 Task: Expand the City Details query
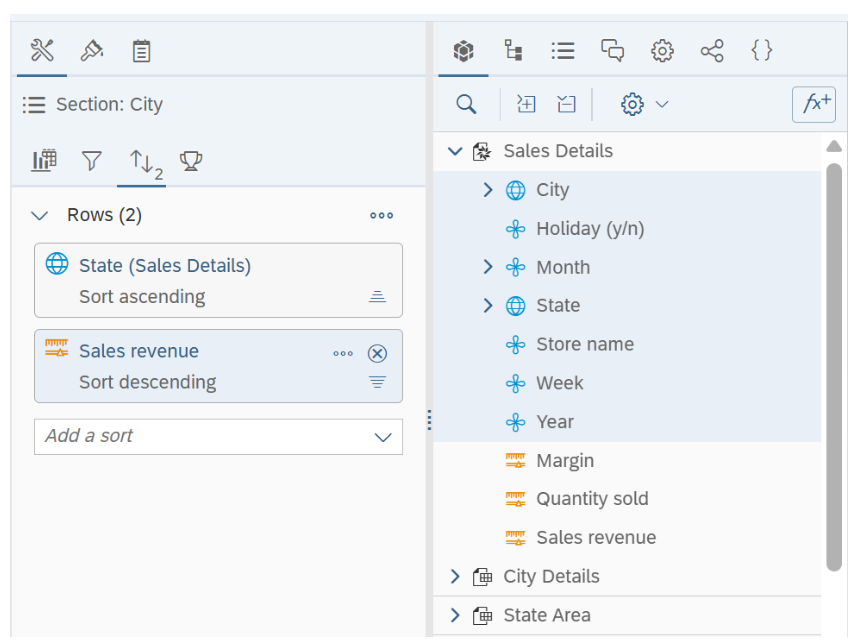(455, 576)
